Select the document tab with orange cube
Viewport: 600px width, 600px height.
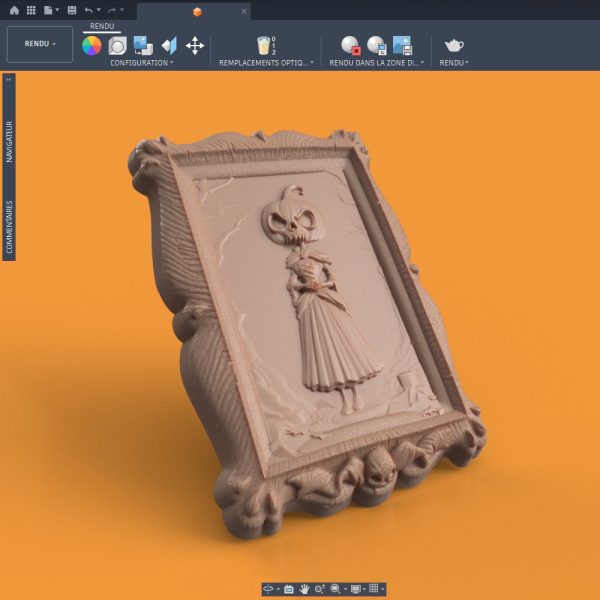194,11
